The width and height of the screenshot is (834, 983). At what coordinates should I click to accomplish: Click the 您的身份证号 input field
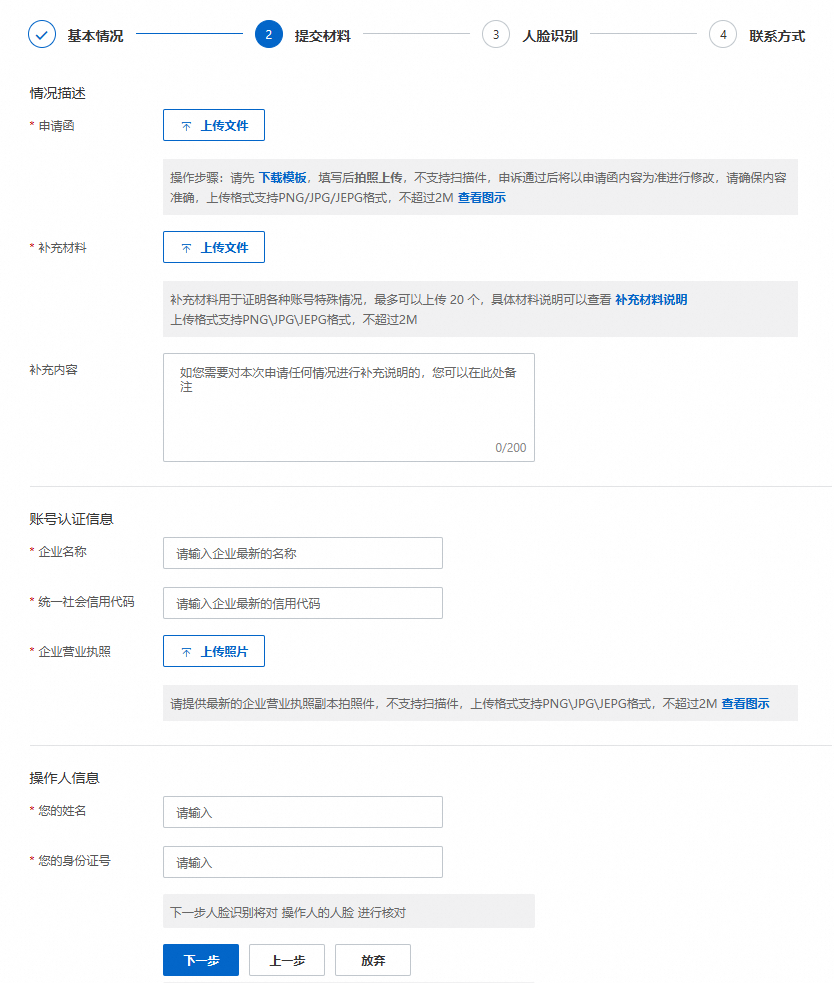click(x=303, y=862)
